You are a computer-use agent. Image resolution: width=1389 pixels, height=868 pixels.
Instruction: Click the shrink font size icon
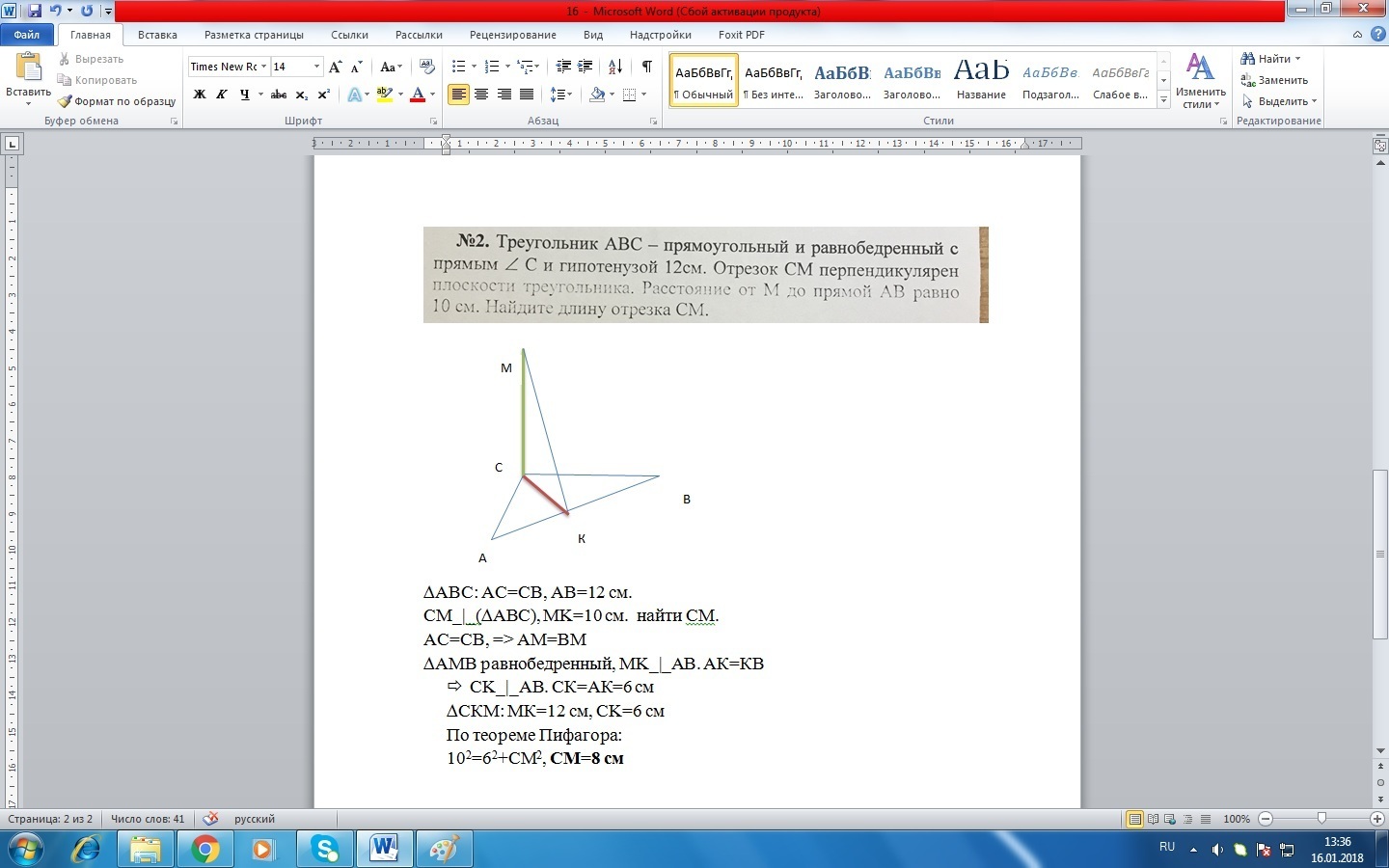pyautogui.click(x=357, y=67)
